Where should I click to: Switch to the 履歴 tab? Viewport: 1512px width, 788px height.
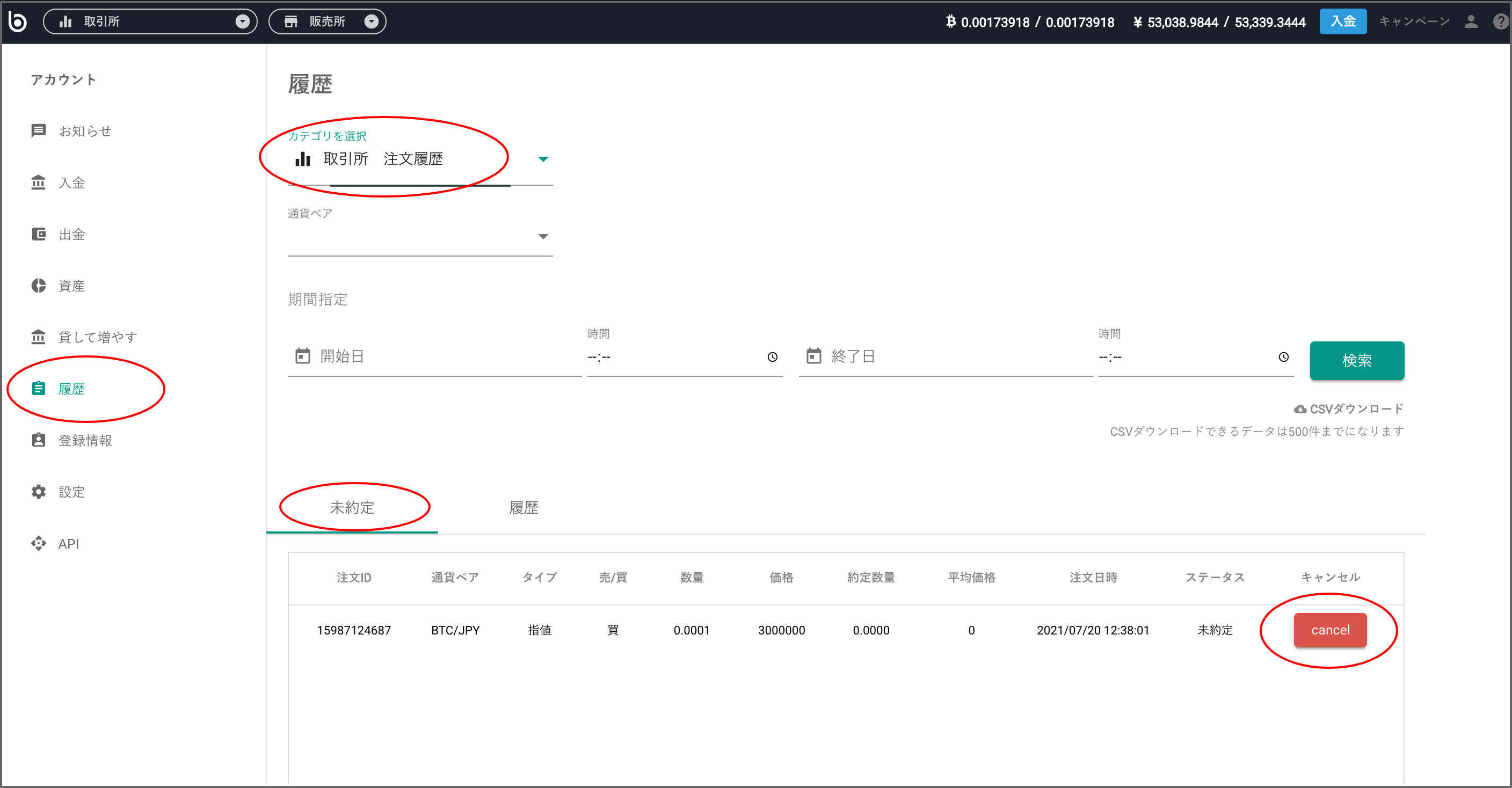point(523,508)
